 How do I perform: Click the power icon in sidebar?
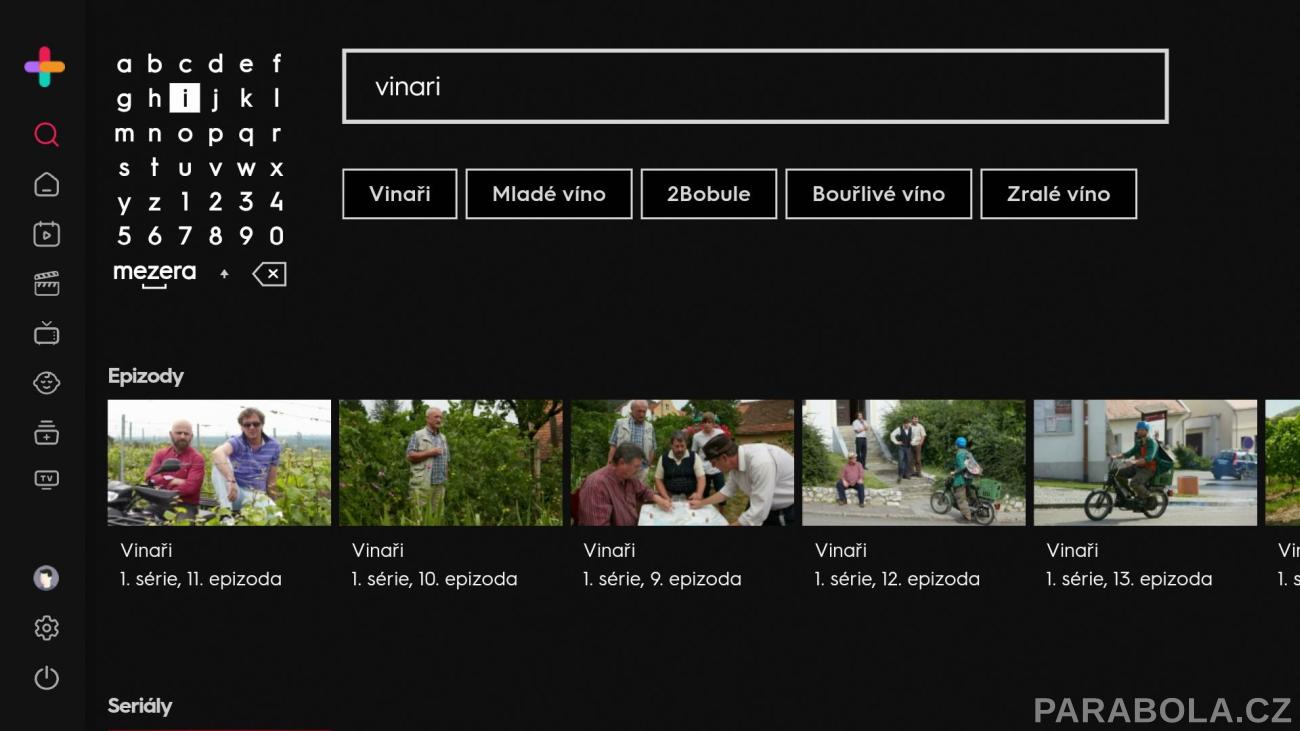tap(46, 678)
